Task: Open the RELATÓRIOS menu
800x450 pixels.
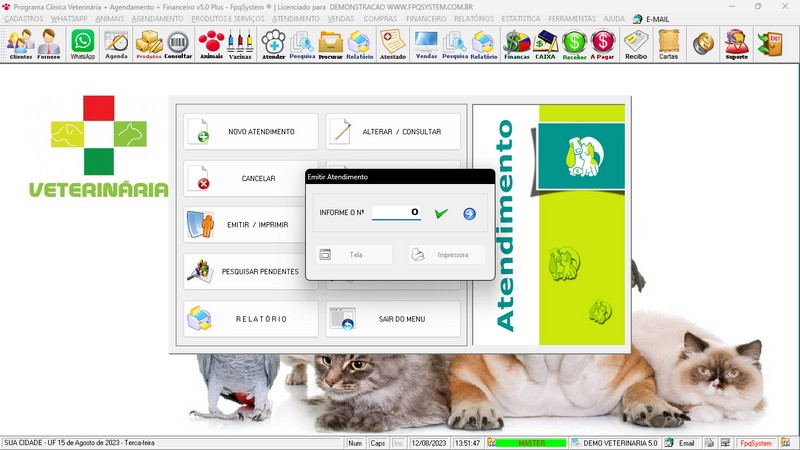Action: (x=474, y=19)
